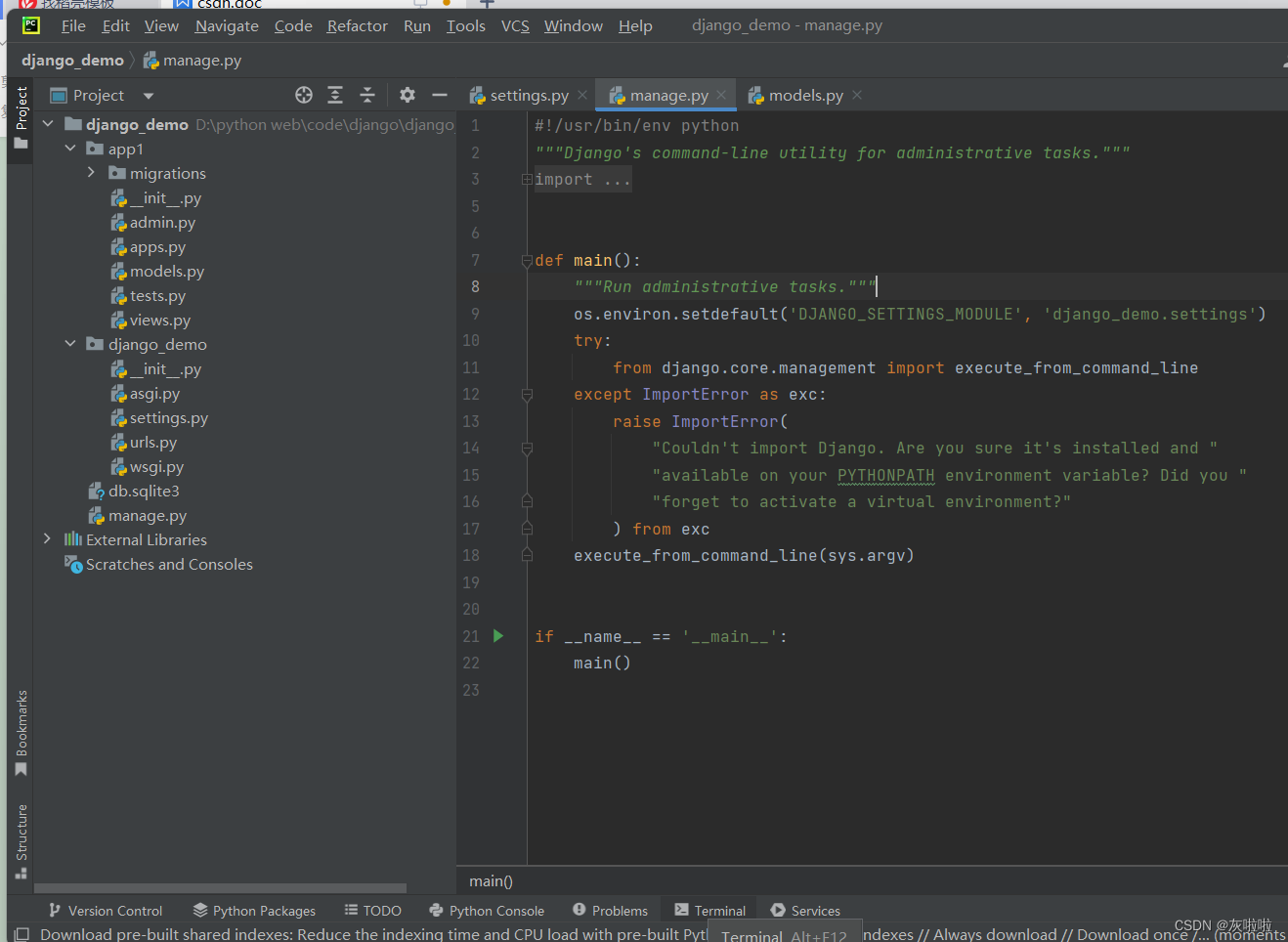The height and width of the screenshot is (942, 1288).
Task: Expand folded import region on line 3
Action: pos(527,180)
